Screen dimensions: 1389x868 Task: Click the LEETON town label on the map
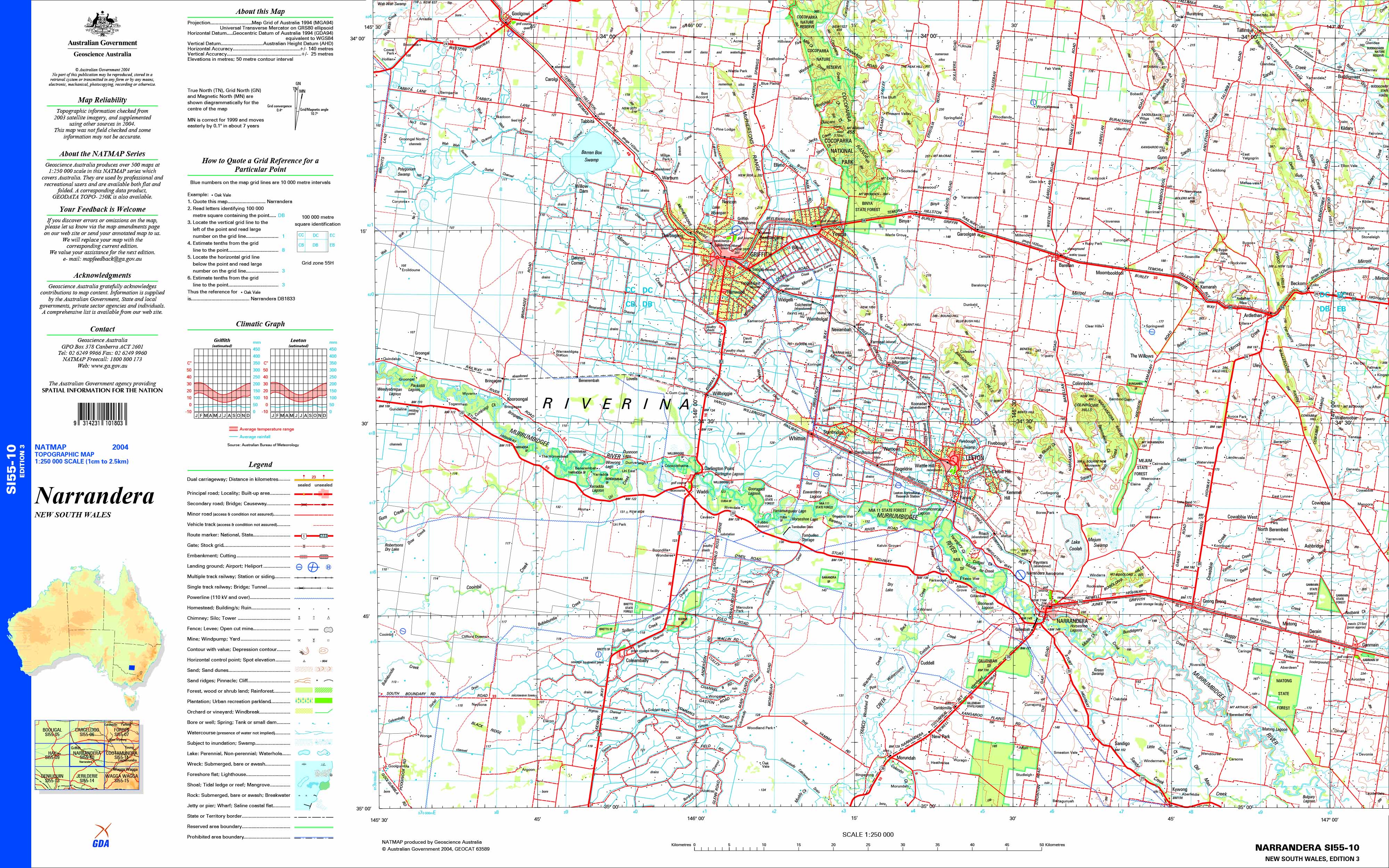point(975,458)
